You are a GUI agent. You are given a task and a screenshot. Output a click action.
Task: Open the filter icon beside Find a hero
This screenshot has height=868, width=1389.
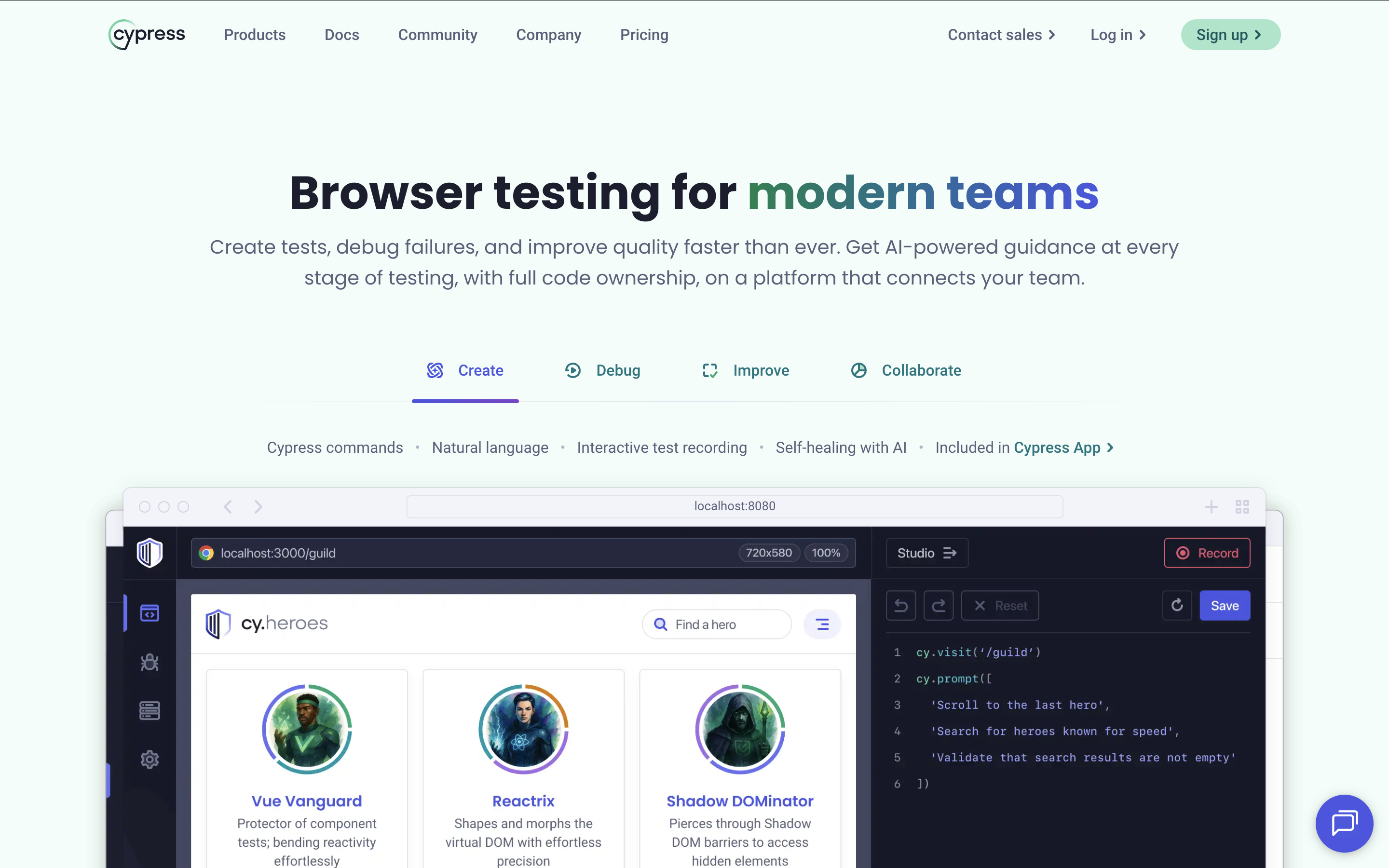click(822, 624)
